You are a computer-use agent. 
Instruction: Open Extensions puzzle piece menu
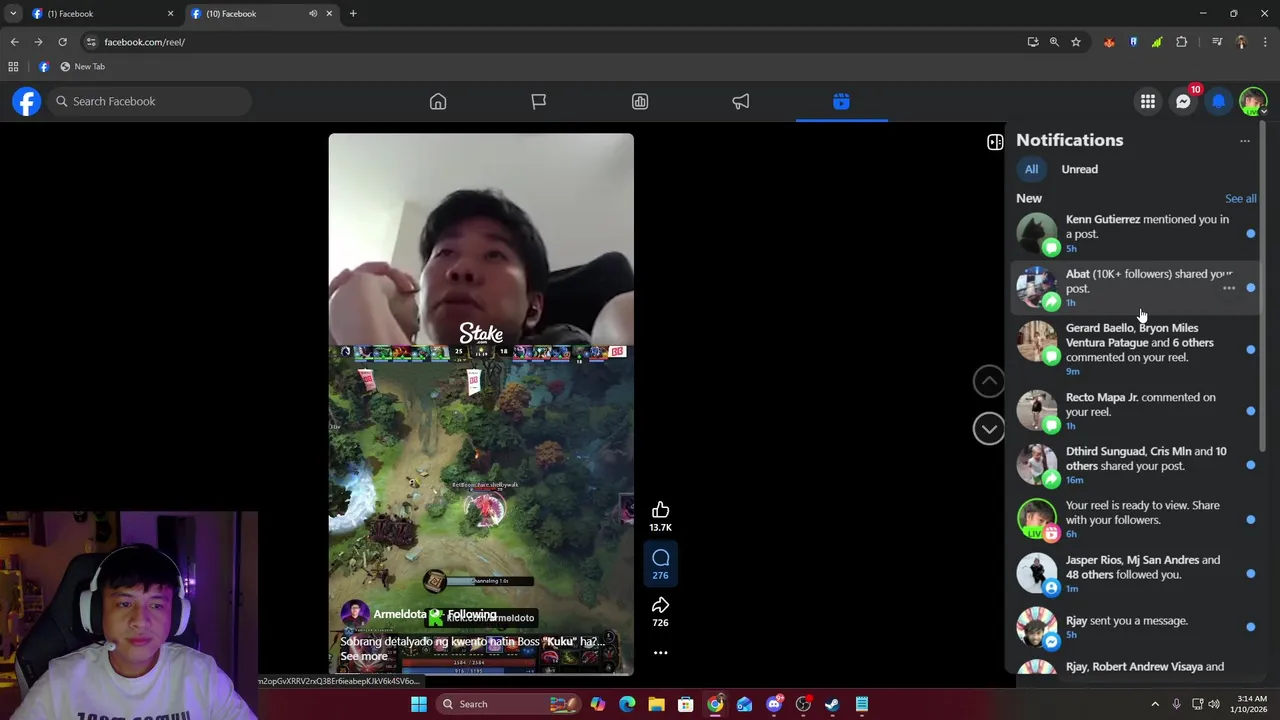coord(1182,42)
